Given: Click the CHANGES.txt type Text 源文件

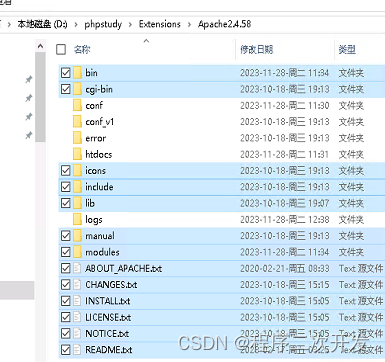Looking at the screenshot, I should (361, 285).
